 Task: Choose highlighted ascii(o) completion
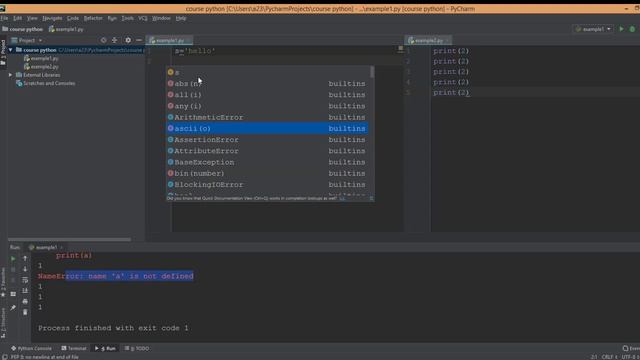click(x=267, y=129)
